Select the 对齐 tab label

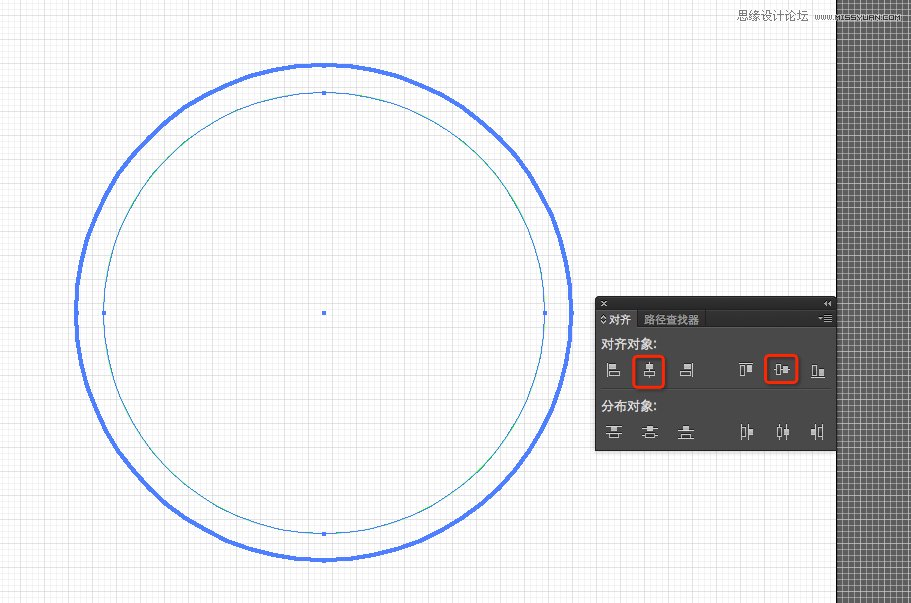[x=620, y=320]
